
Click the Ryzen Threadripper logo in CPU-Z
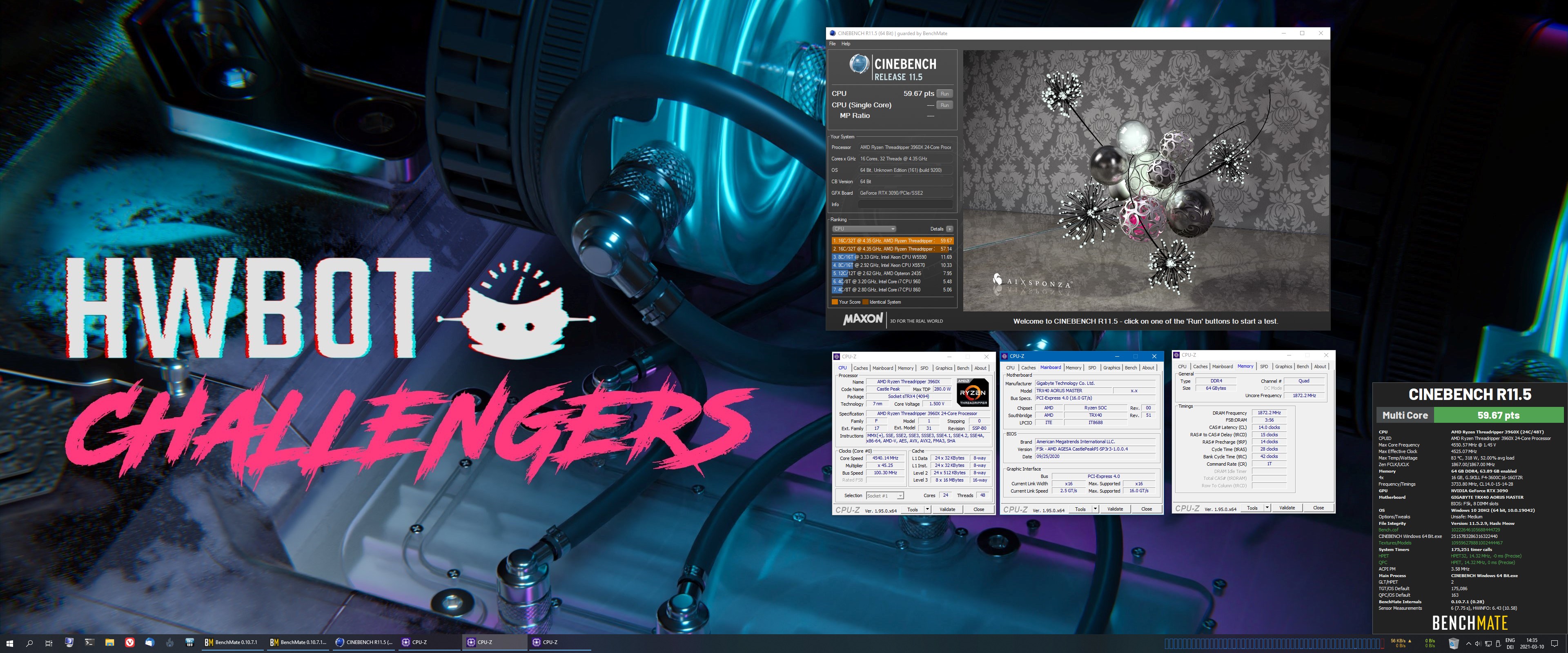click(973, 393)
